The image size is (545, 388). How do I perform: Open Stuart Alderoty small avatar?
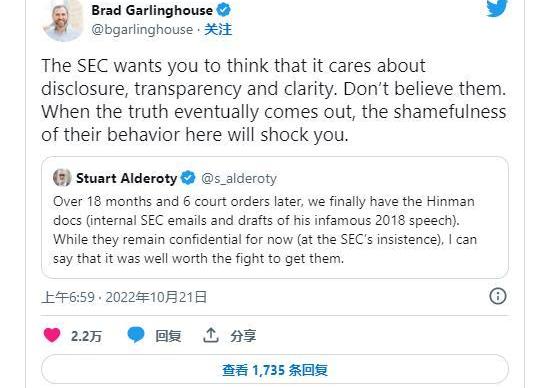tap(62, 178)
